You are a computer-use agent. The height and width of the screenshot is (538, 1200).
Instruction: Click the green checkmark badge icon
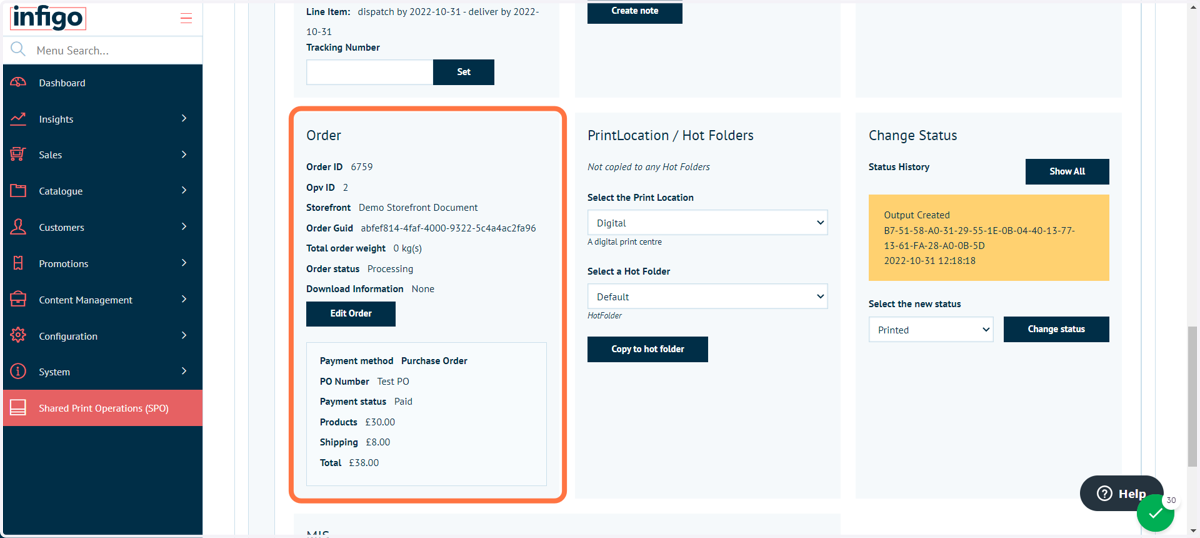(1155, 512)
